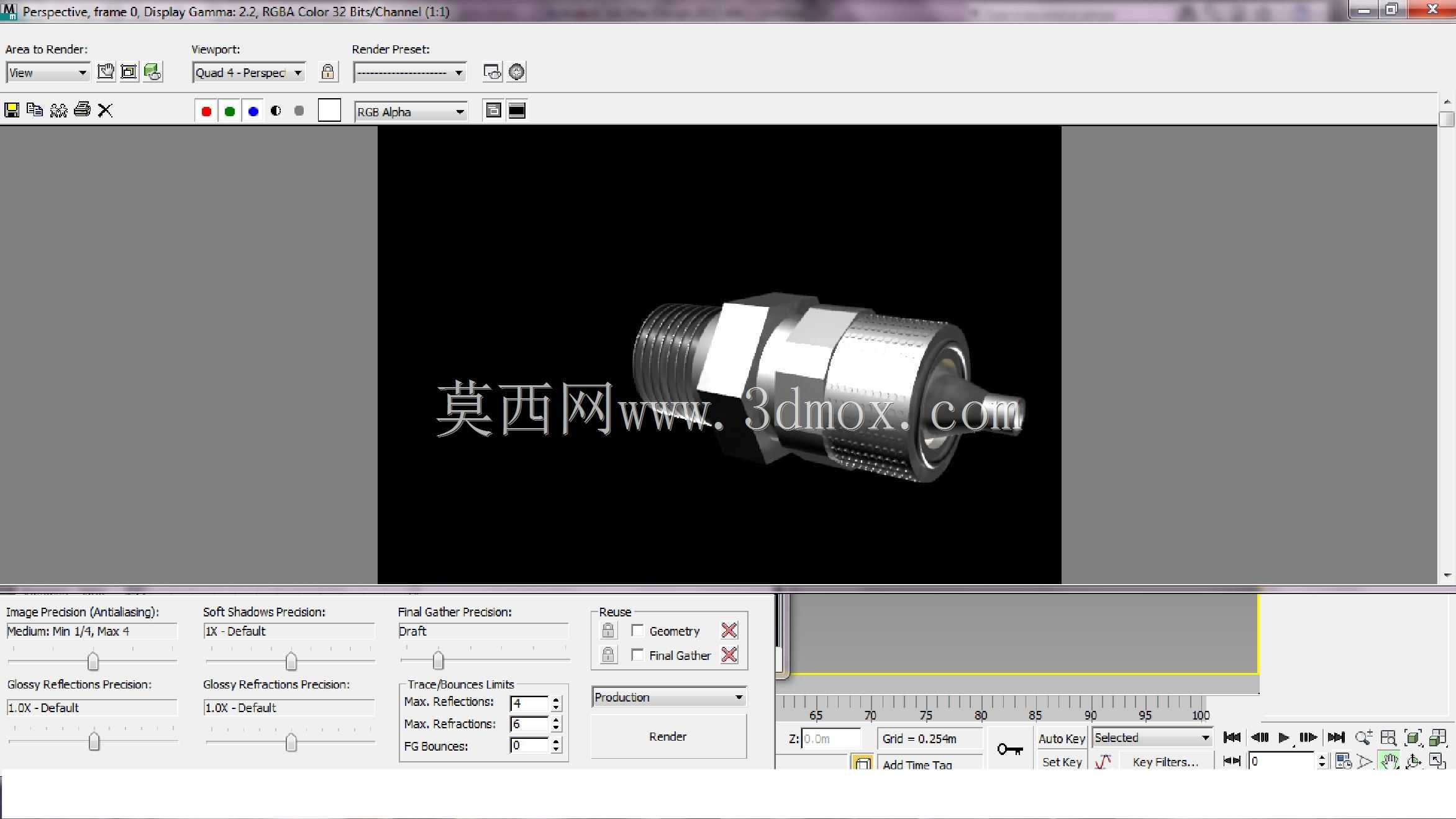Toggle the blue channel display

pyautogui.click(x=253, y=111)
